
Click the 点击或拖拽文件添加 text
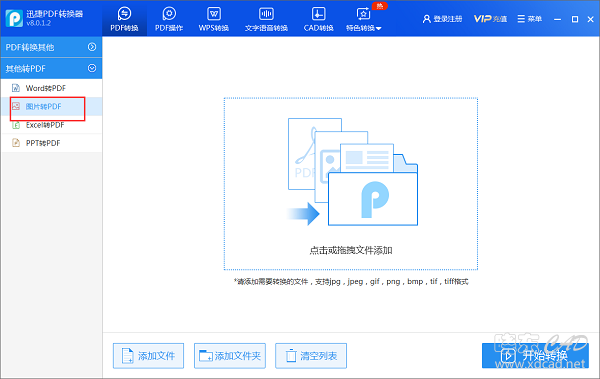351,250
